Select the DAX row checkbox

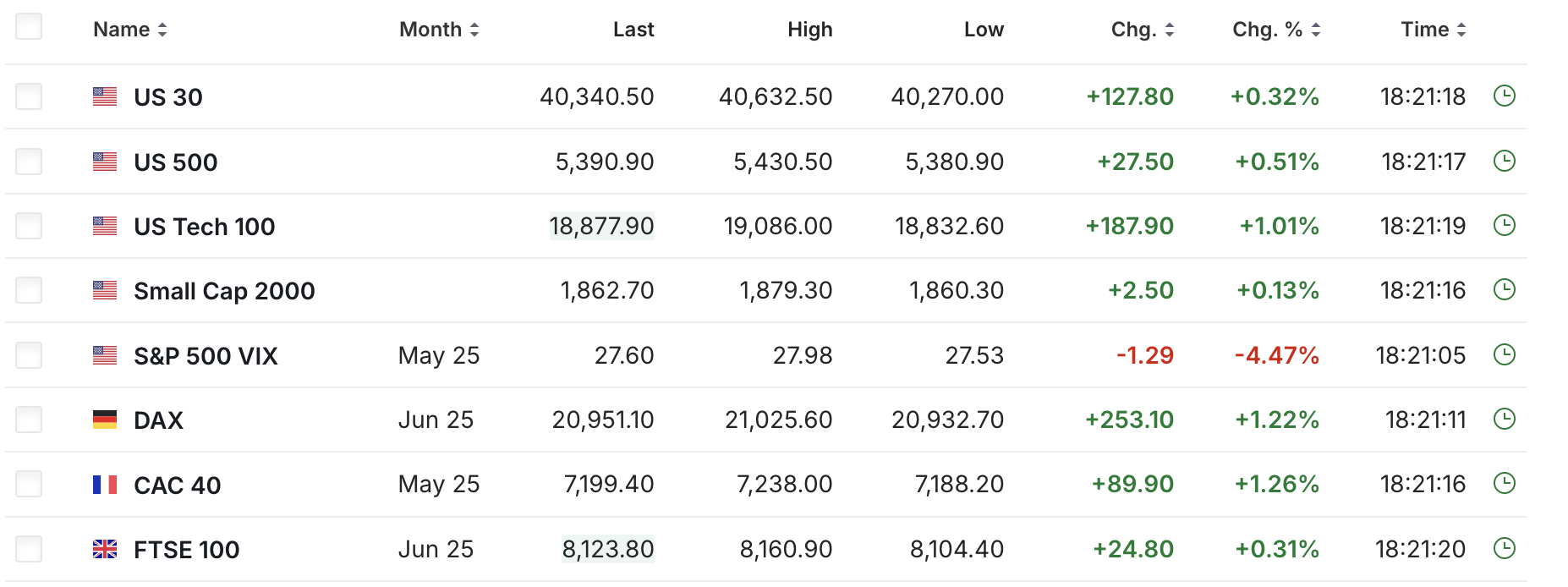click(29, 420)
